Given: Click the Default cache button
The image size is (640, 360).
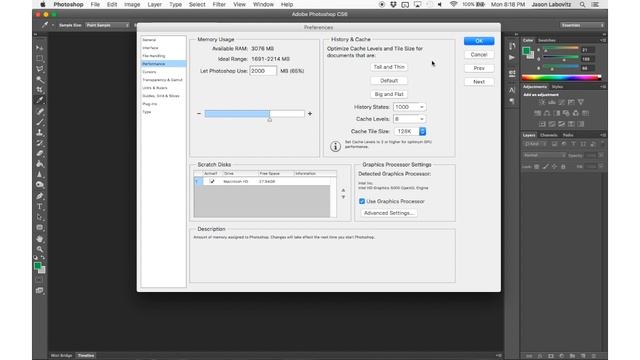Looking at the screenshot, I should tap(389, 81).
